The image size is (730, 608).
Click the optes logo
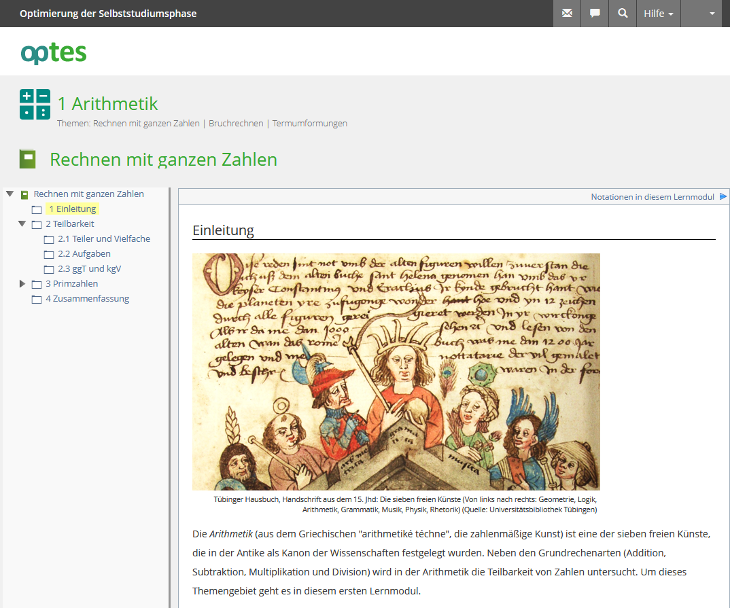point(54,53)
